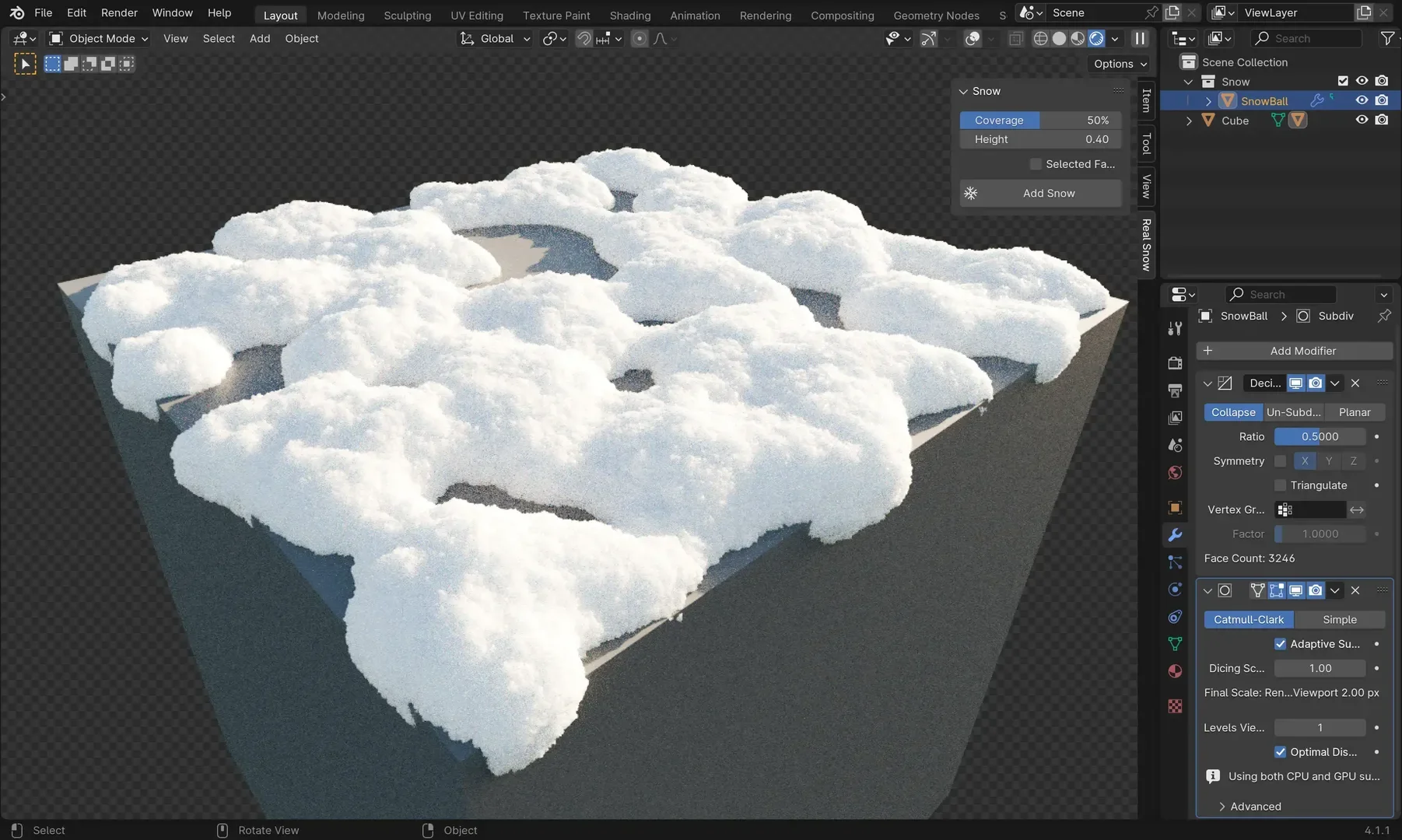The image size is (1402, 840).
Task: Adjust the snow Coverage slider
Action: point(1040,121)
